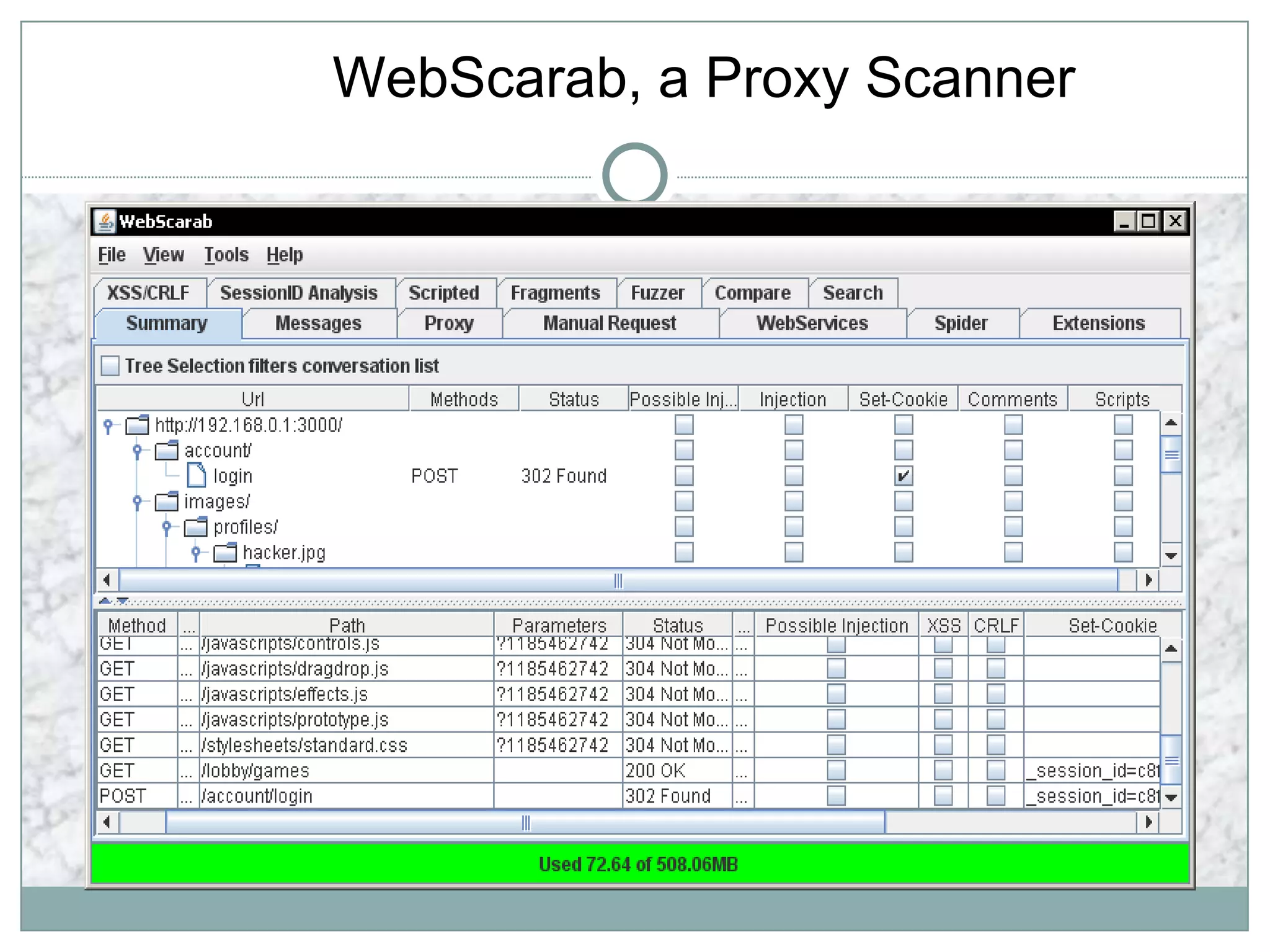Uncheck Set-Cookie checkbox in login row
Image resolution: width=1270 pixels, height=952 pixels.
[x=904, y=475]
